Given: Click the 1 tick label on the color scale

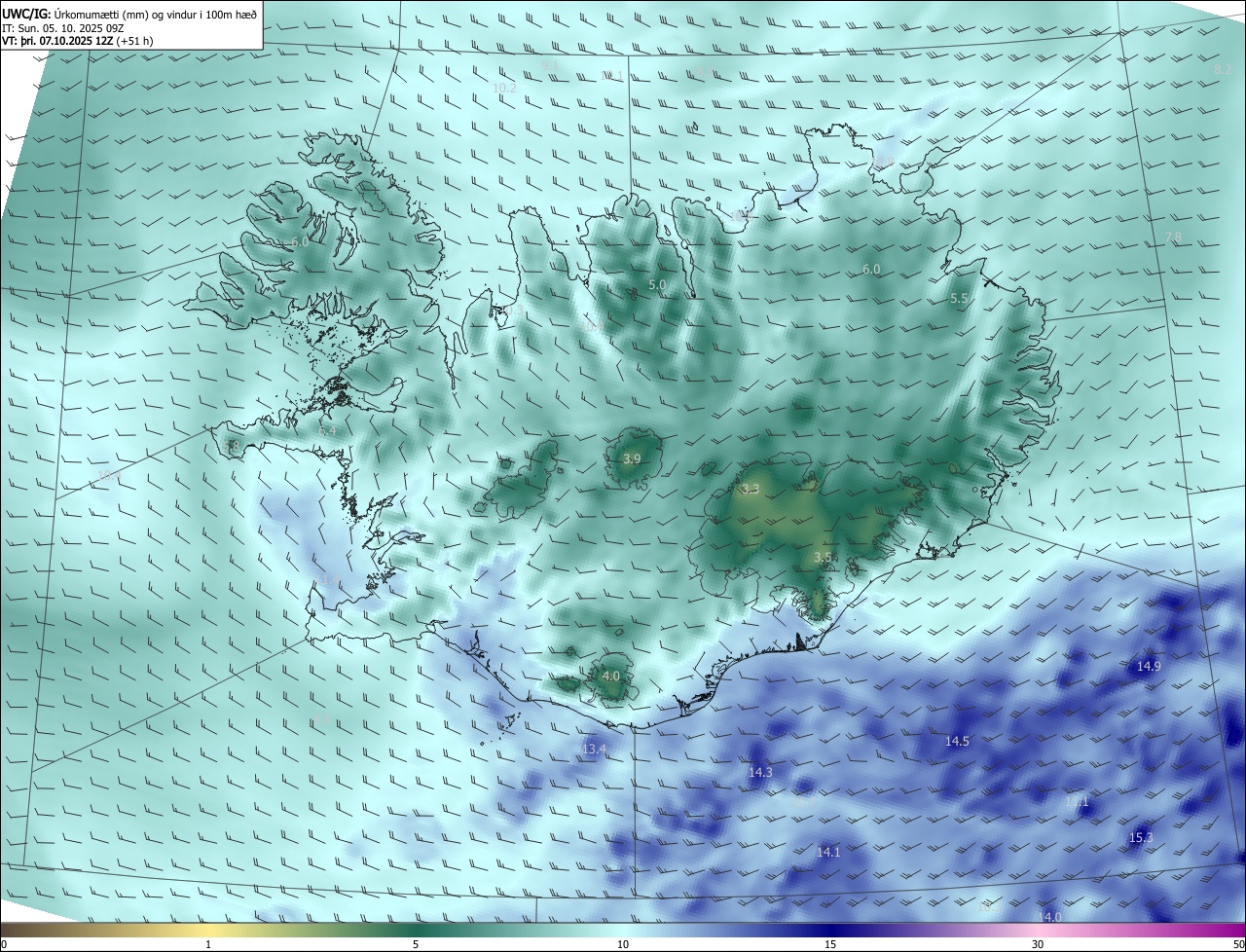Looking at the screenshot, I should pos(208,944).
